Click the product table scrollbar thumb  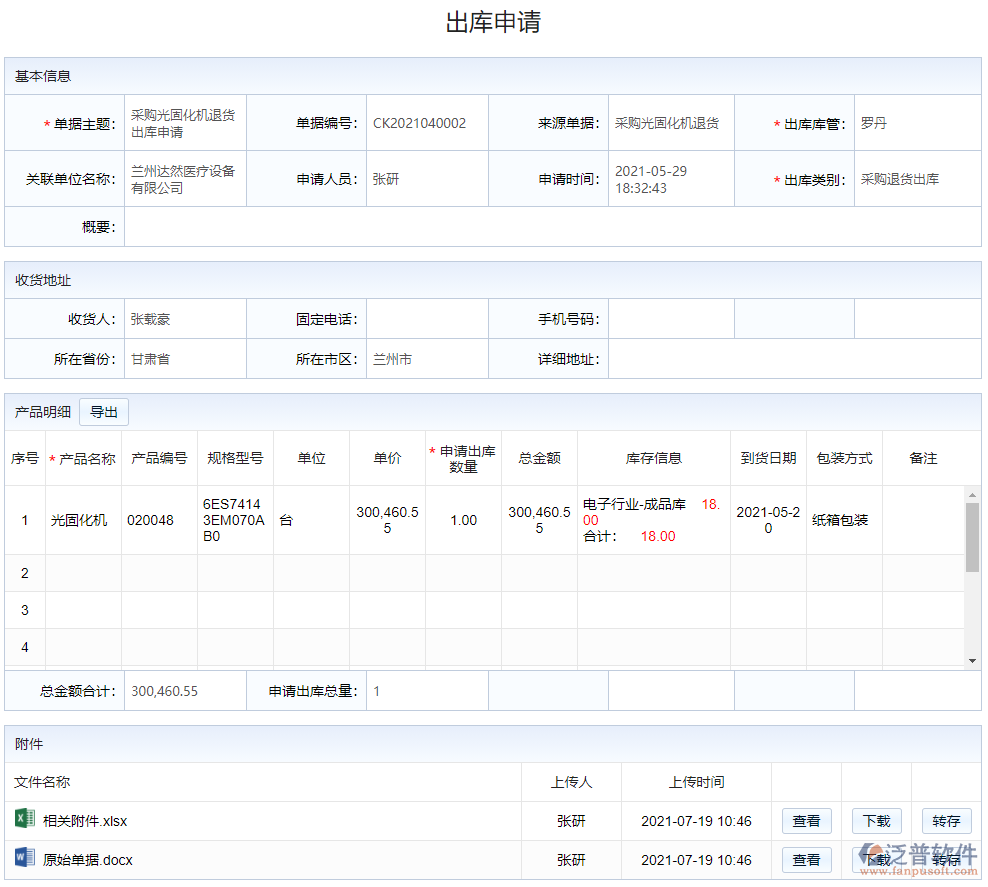point(972,537)
